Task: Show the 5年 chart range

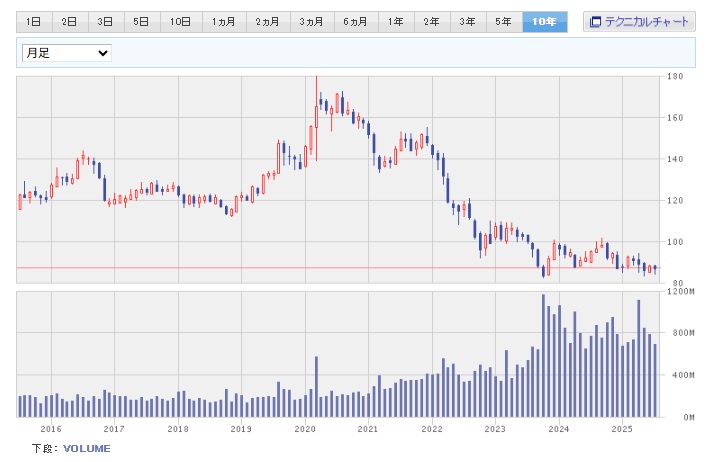Action: (504, 22)
